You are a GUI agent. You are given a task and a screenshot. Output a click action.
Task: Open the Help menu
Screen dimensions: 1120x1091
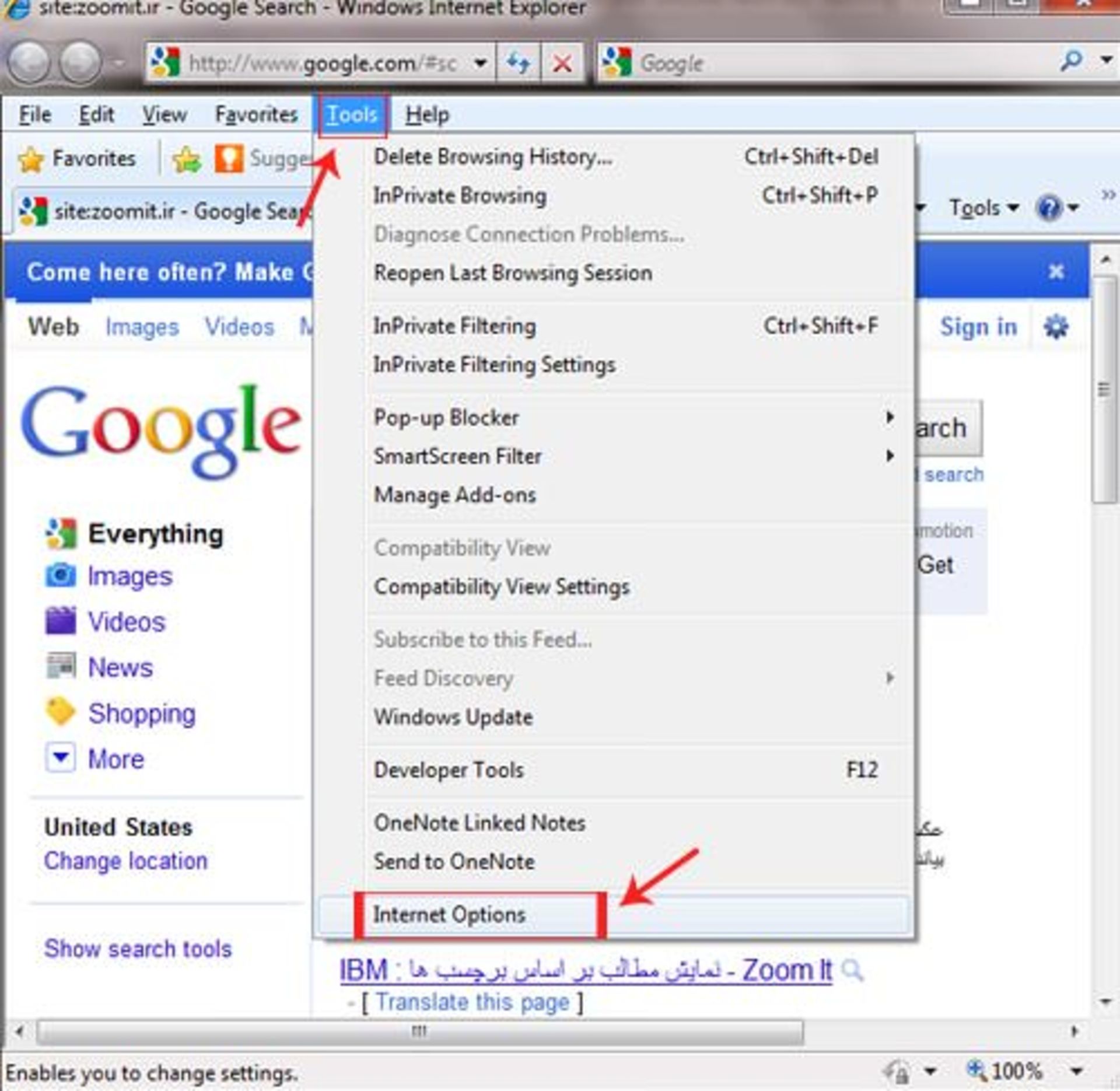pos(427,115)
